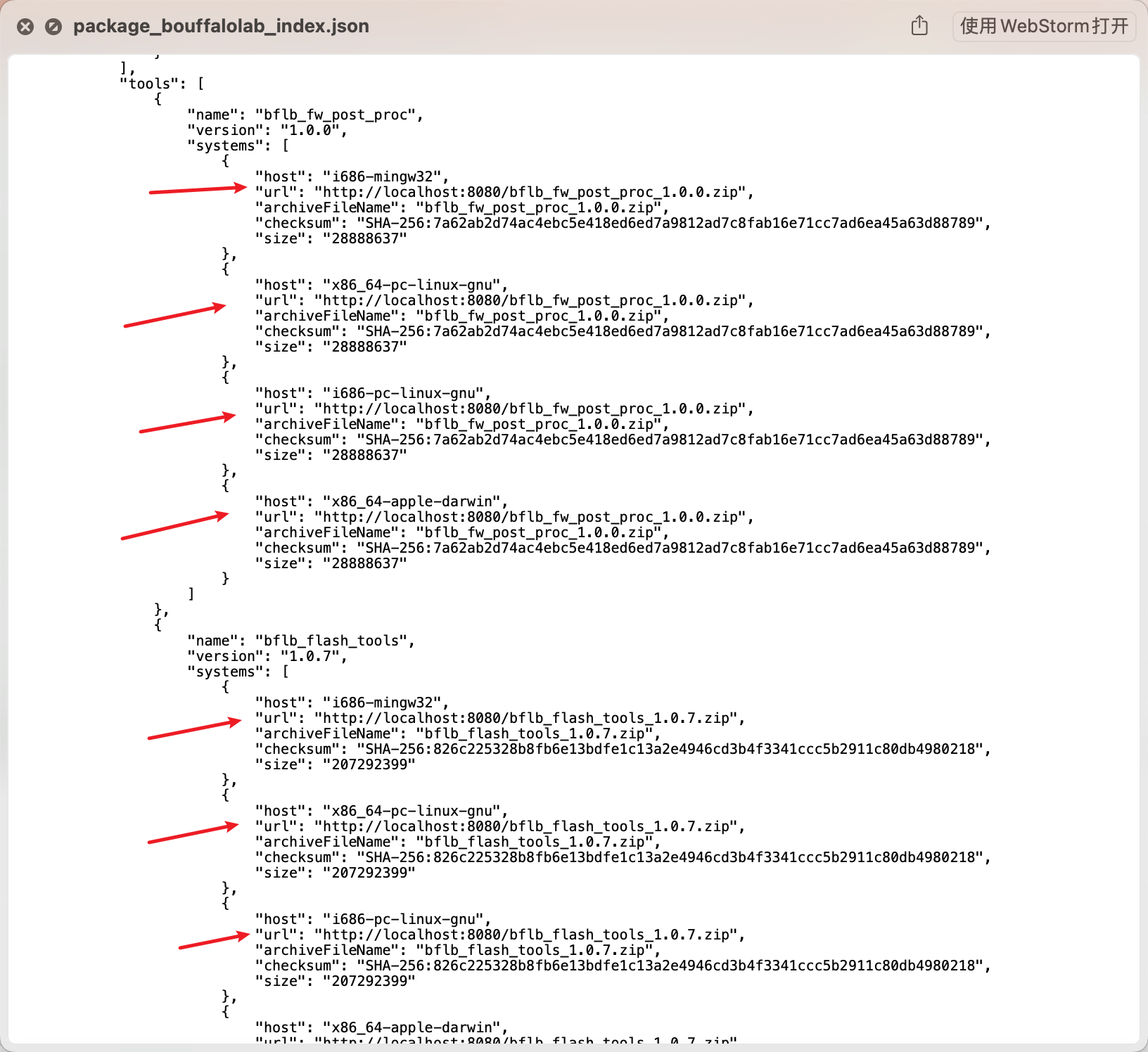1148x1052 pixels.
Task: Open the share menu icon
Action: click(x=919, y=26)
